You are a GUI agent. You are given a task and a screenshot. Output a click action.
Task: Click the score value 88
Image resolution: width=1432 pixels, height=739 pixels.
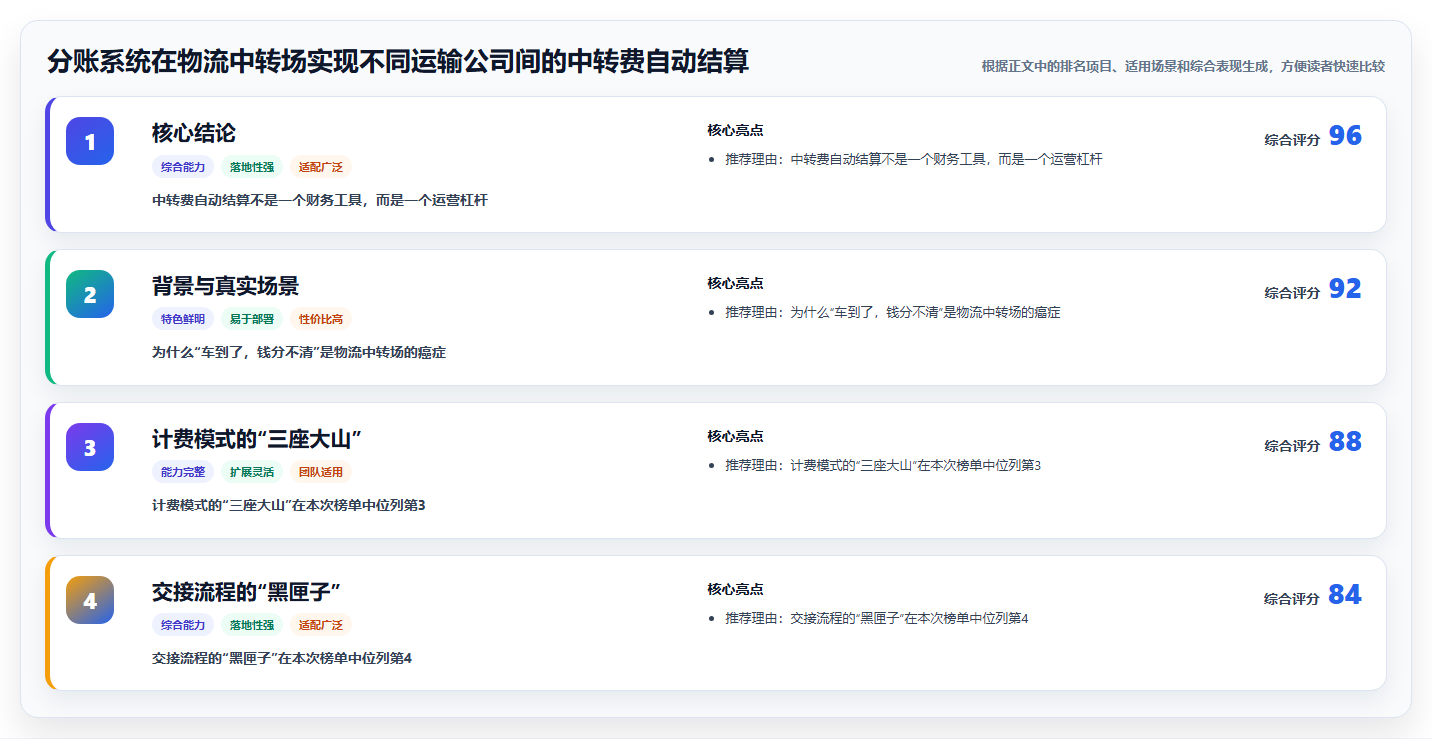click(x=1345, y=442)
